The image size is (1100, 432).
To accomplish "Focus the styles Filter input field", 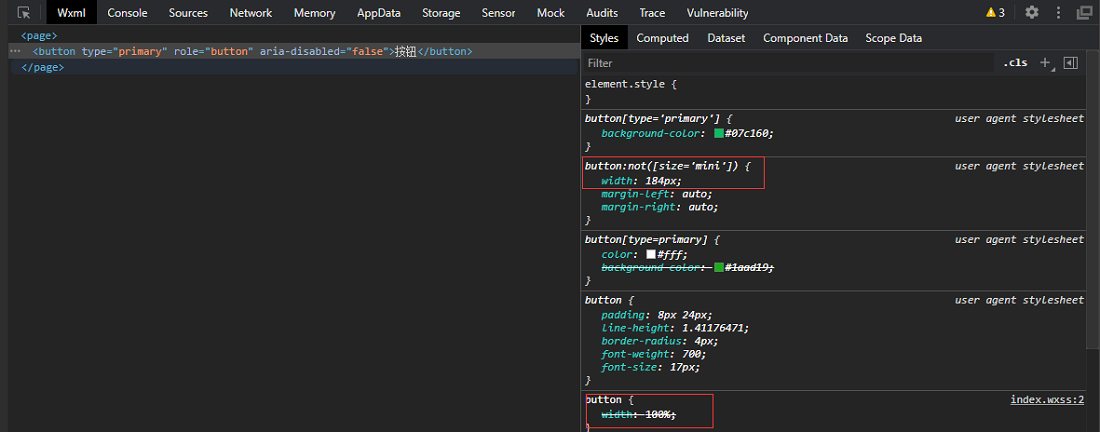I will tap(789, 63).
